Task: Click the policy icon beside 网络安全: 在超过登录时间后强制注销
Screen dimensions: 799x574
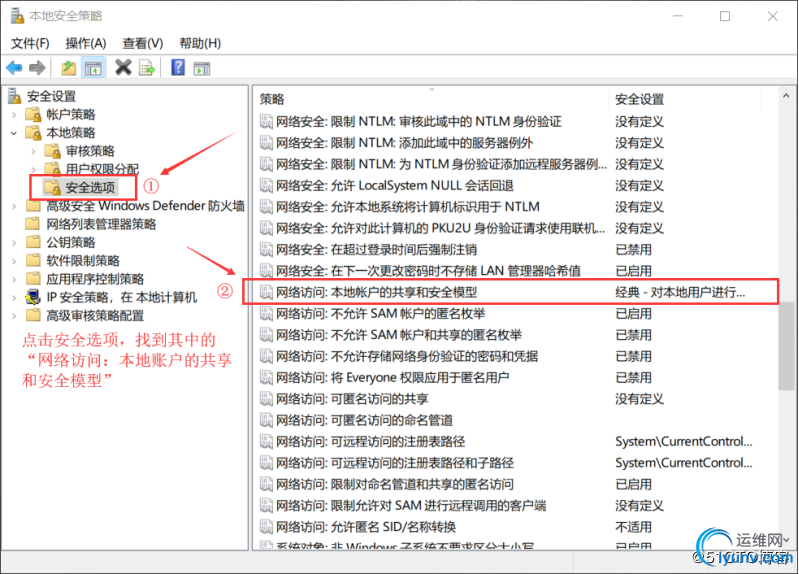Action: click(x=266, y=249)
